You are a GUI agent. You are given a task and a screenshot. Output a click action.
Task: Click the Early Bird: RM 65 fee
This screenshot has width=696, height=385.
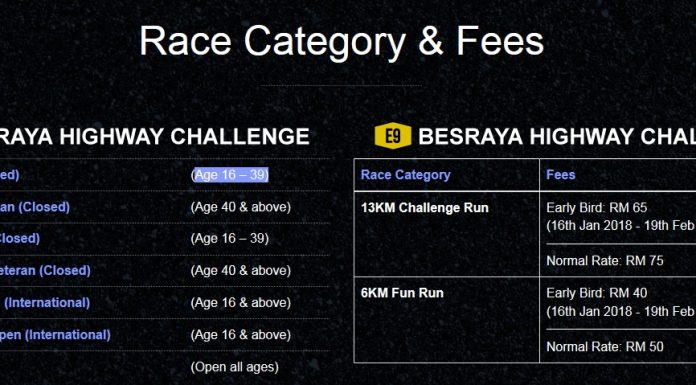597,207
